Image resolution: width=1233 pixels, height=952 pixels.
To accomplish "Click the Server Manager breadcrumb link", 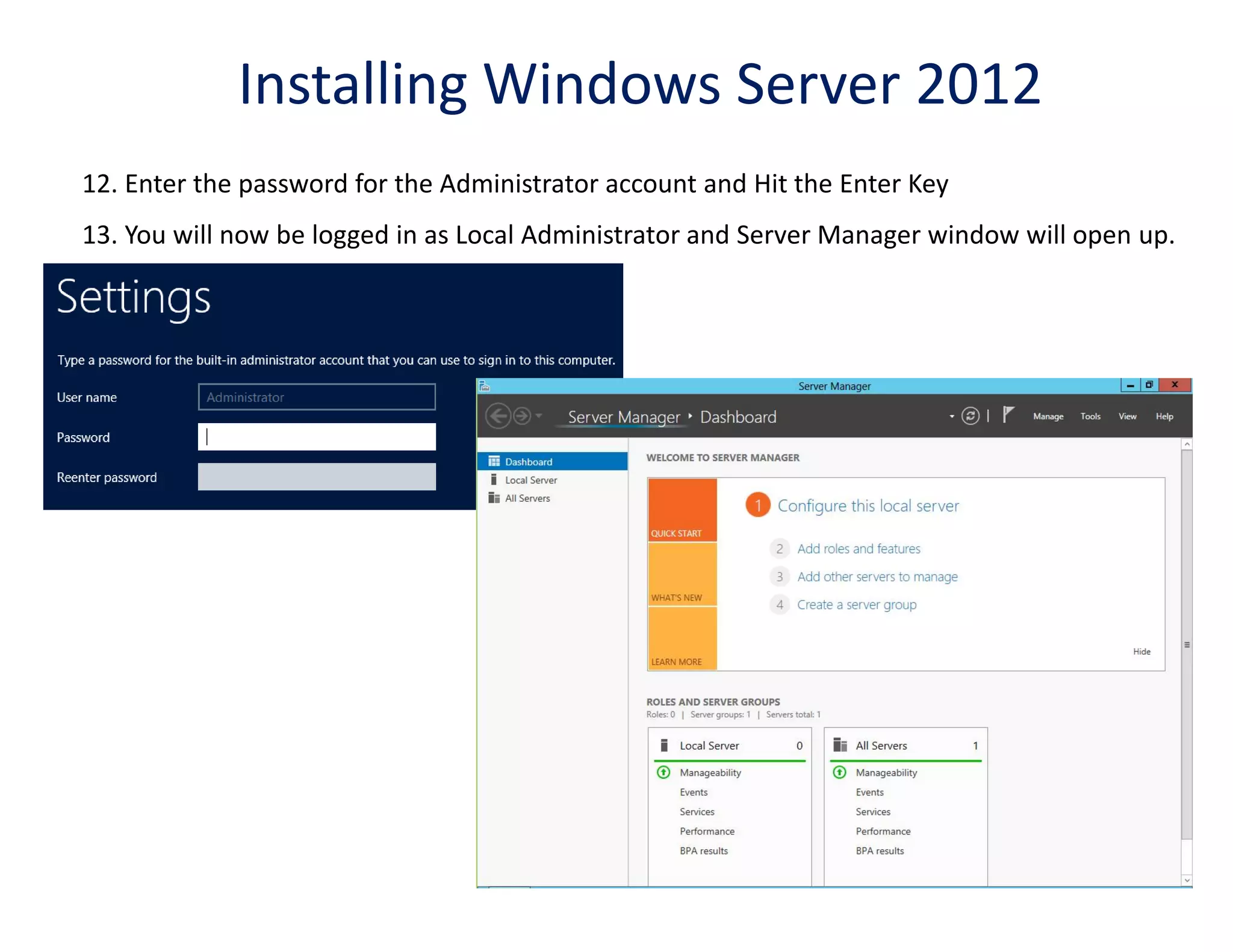I will coord(624,417).
